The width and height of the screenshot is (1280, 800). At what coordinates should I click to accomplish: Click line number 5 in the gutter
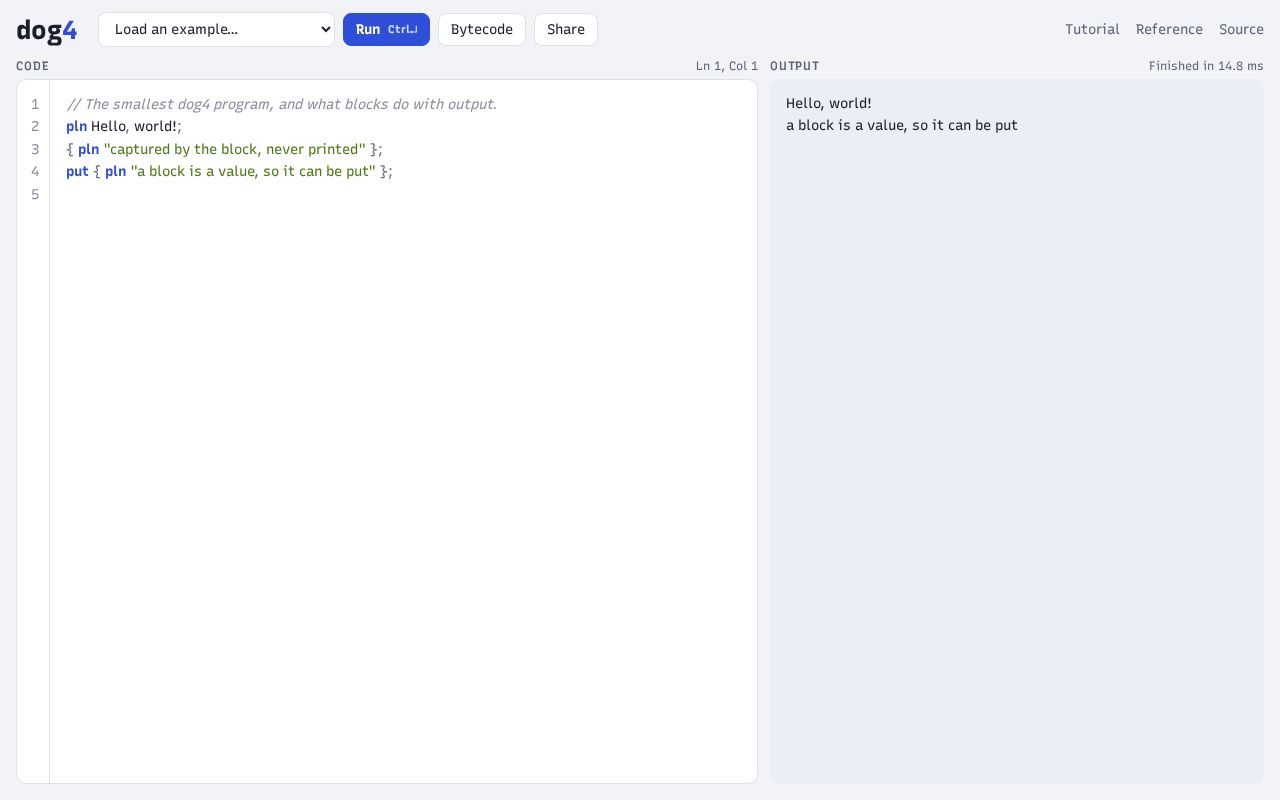coord(35,194)
